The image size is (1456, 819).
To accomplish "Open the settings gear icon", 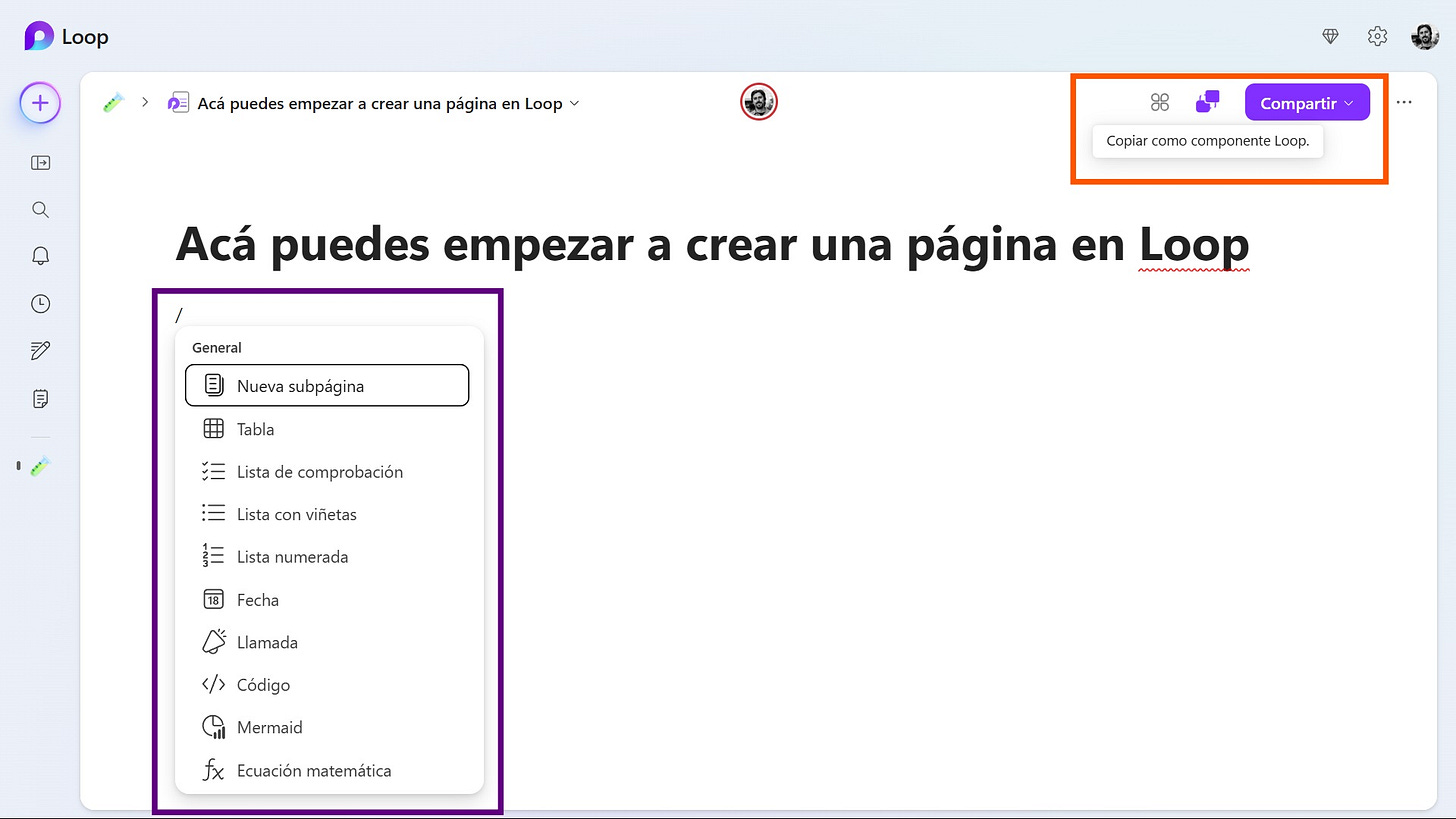I will tap(1377, 37).
